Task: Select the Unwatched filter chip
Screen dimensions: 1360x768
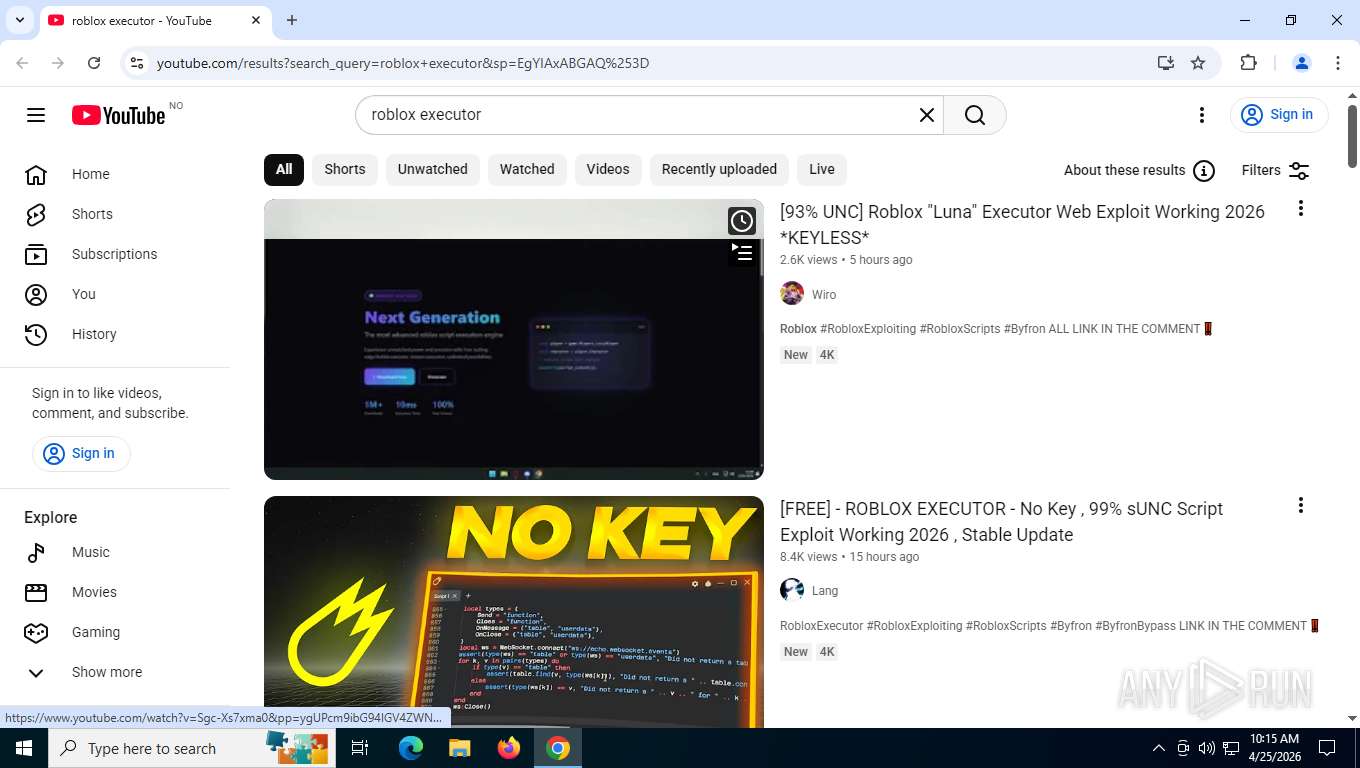Action: click(433, 169)
